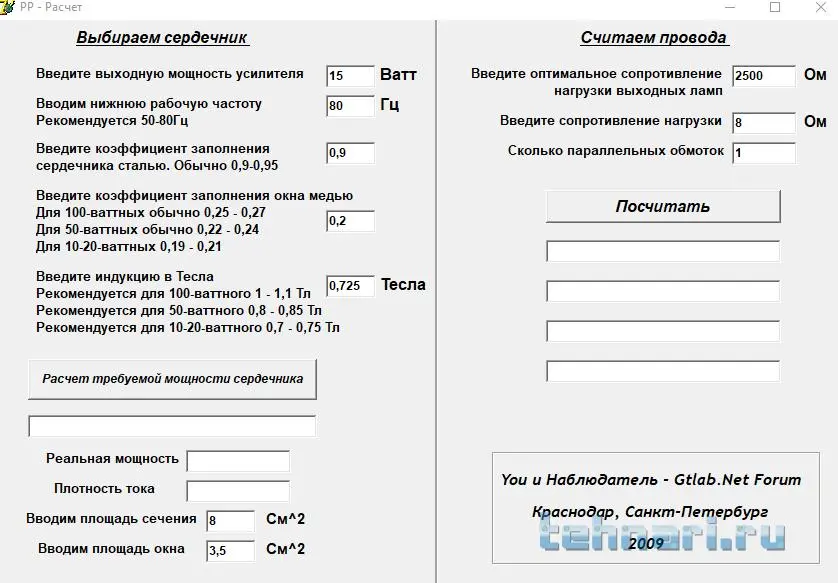Select the 'Плотность тока' field
Image resolution: width=838 pixels, height=583 pixels.
238,491
